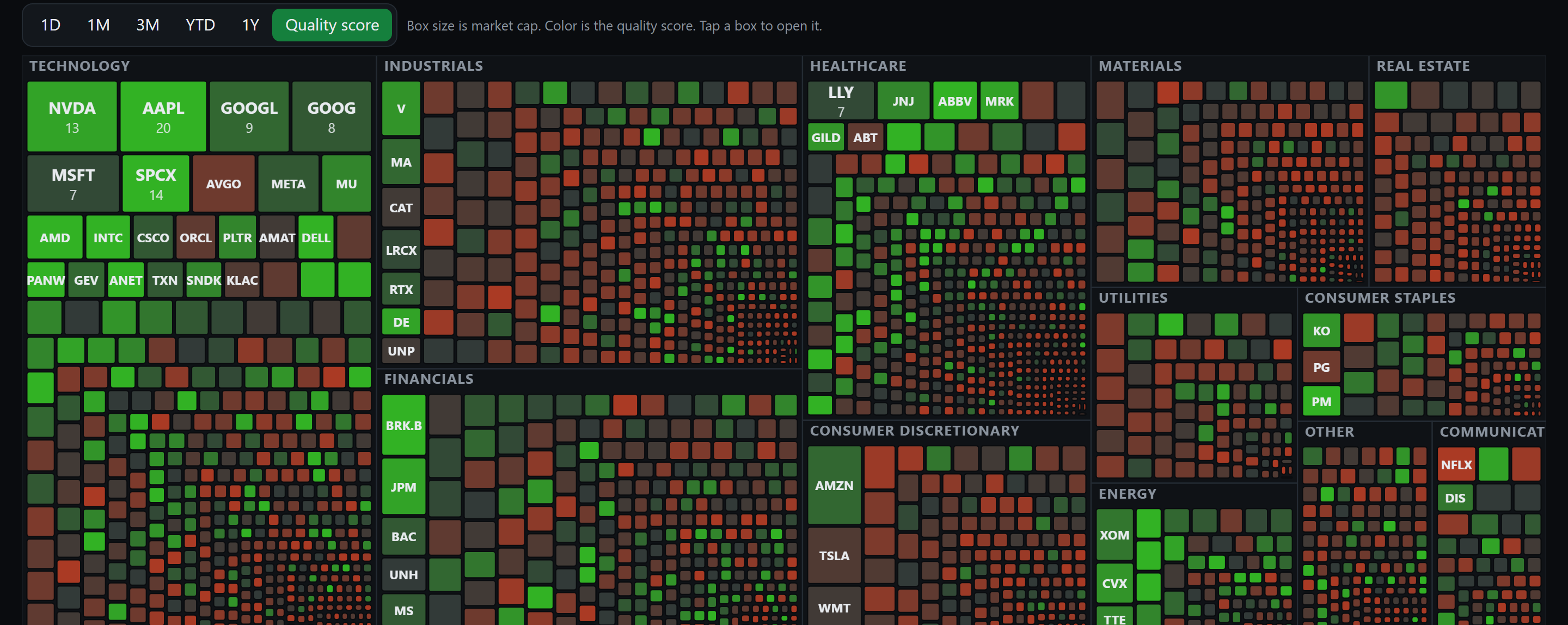The height and width of the screenshot is (625, 1568).
Task: Open the KO consumer staples box
Action: coord(1321,330)
